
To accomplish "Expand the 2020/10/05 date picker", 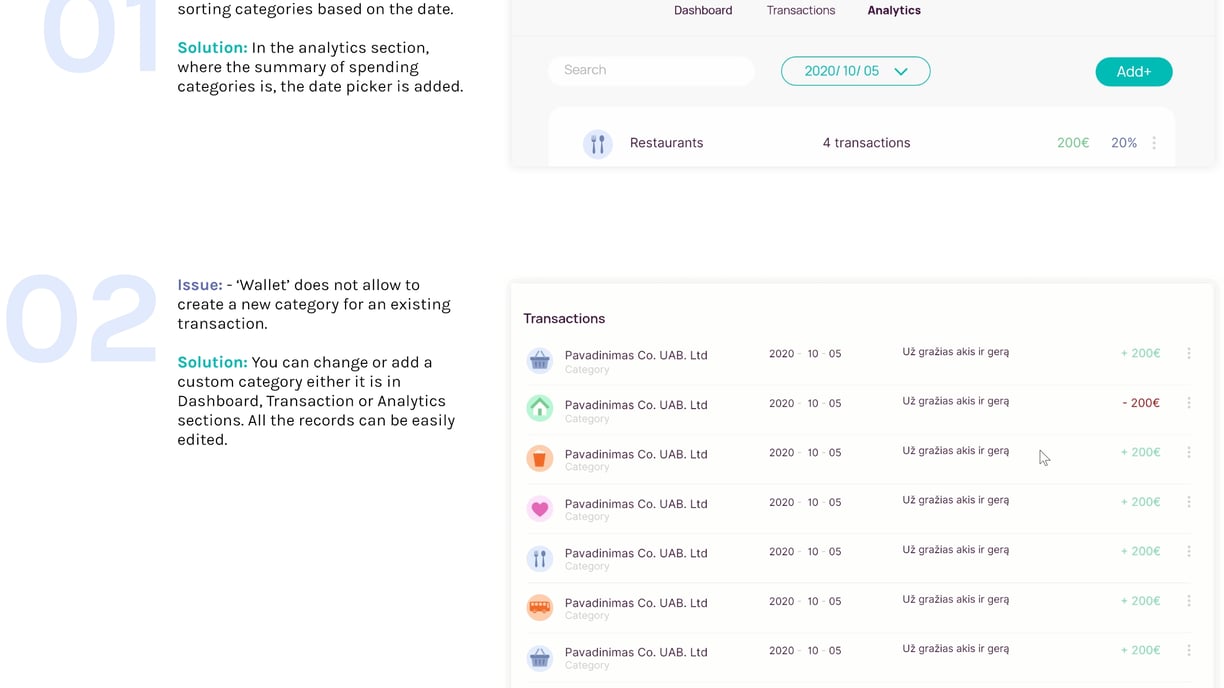I will tap(855, 71).
